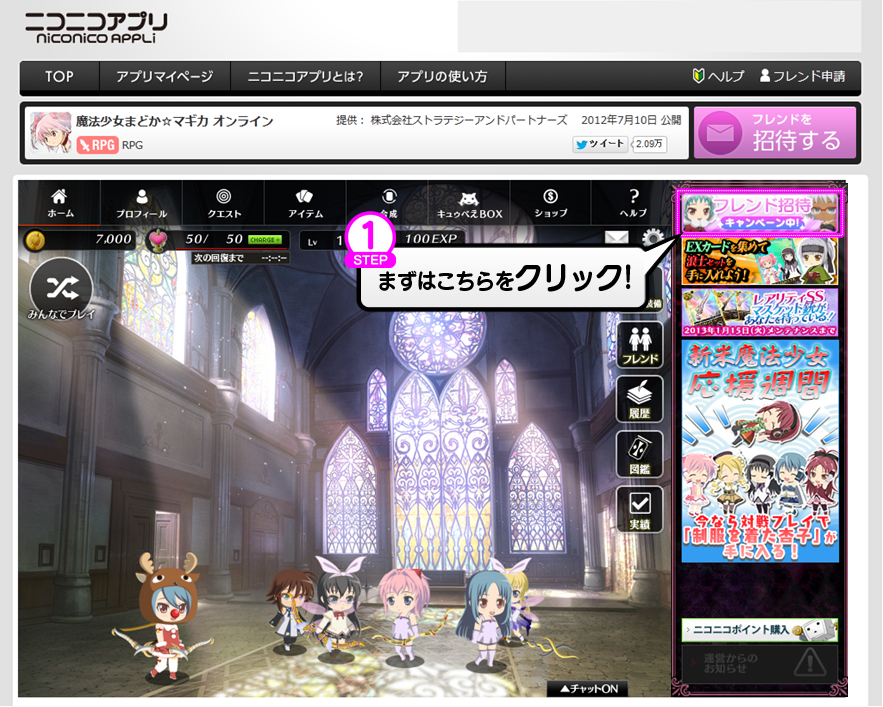Open the 運営からのお知らせ notice panel

pos(760,663)
